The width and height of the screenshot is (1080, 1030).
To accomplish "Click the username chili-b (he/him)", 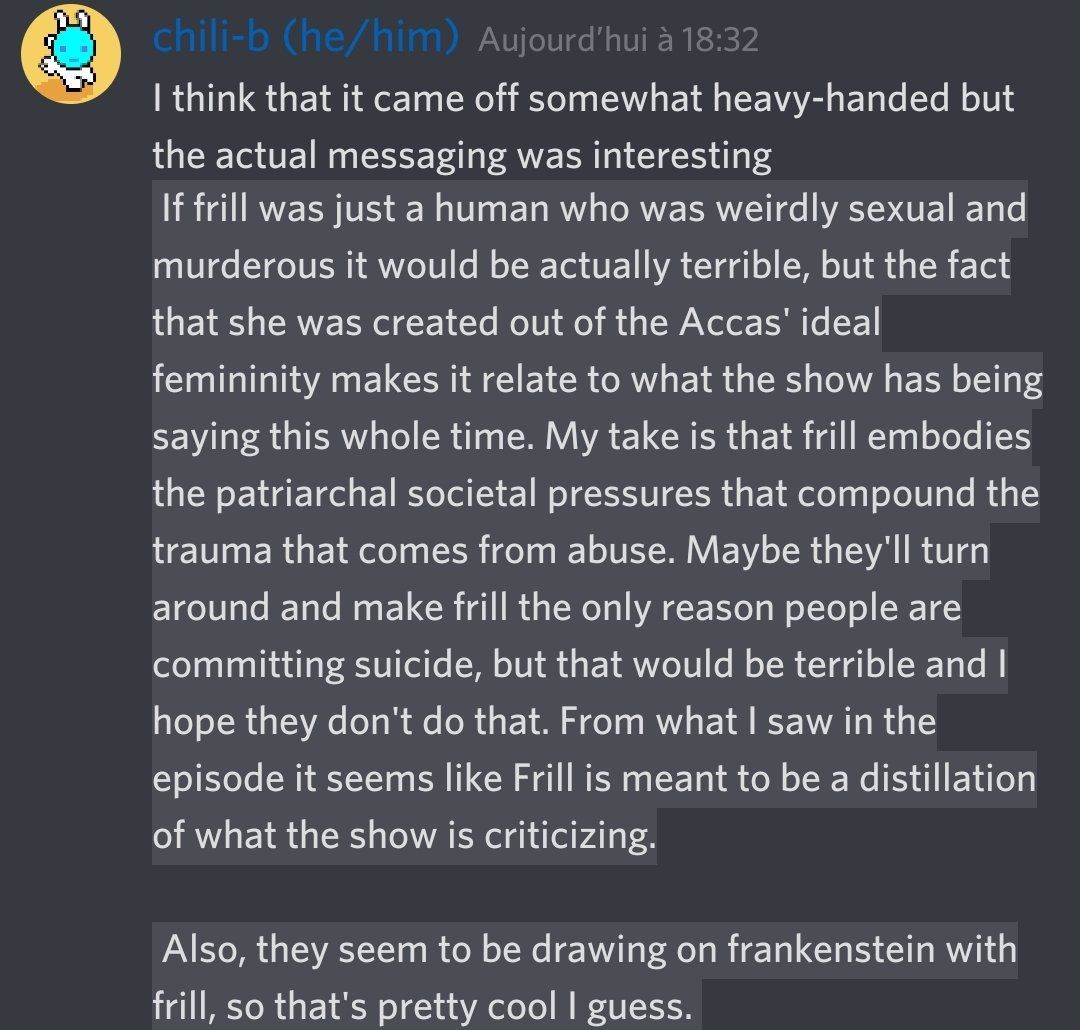I will (x=306, y=37).
